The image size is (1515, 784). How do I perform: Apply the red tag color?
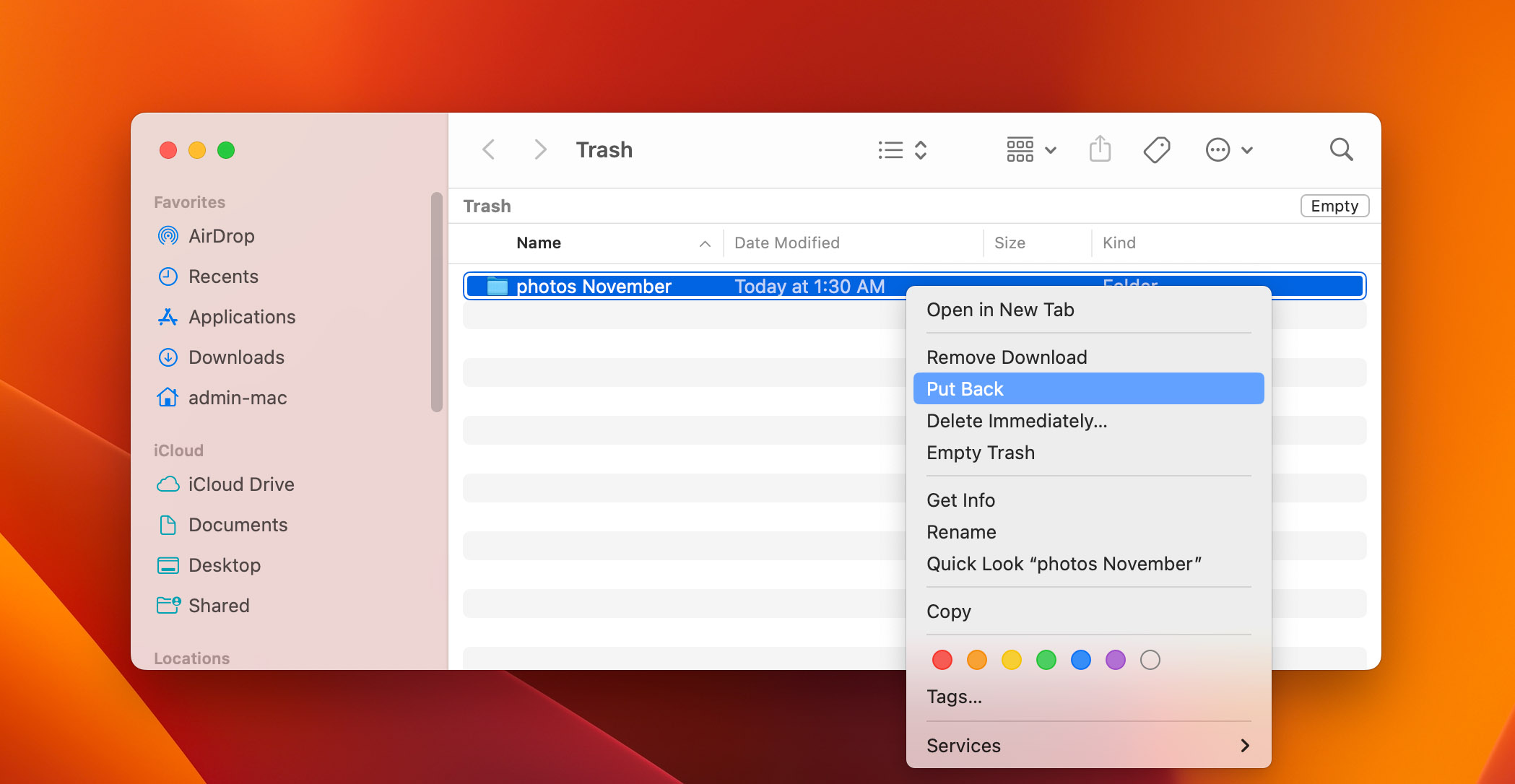(x=942, y=660)
